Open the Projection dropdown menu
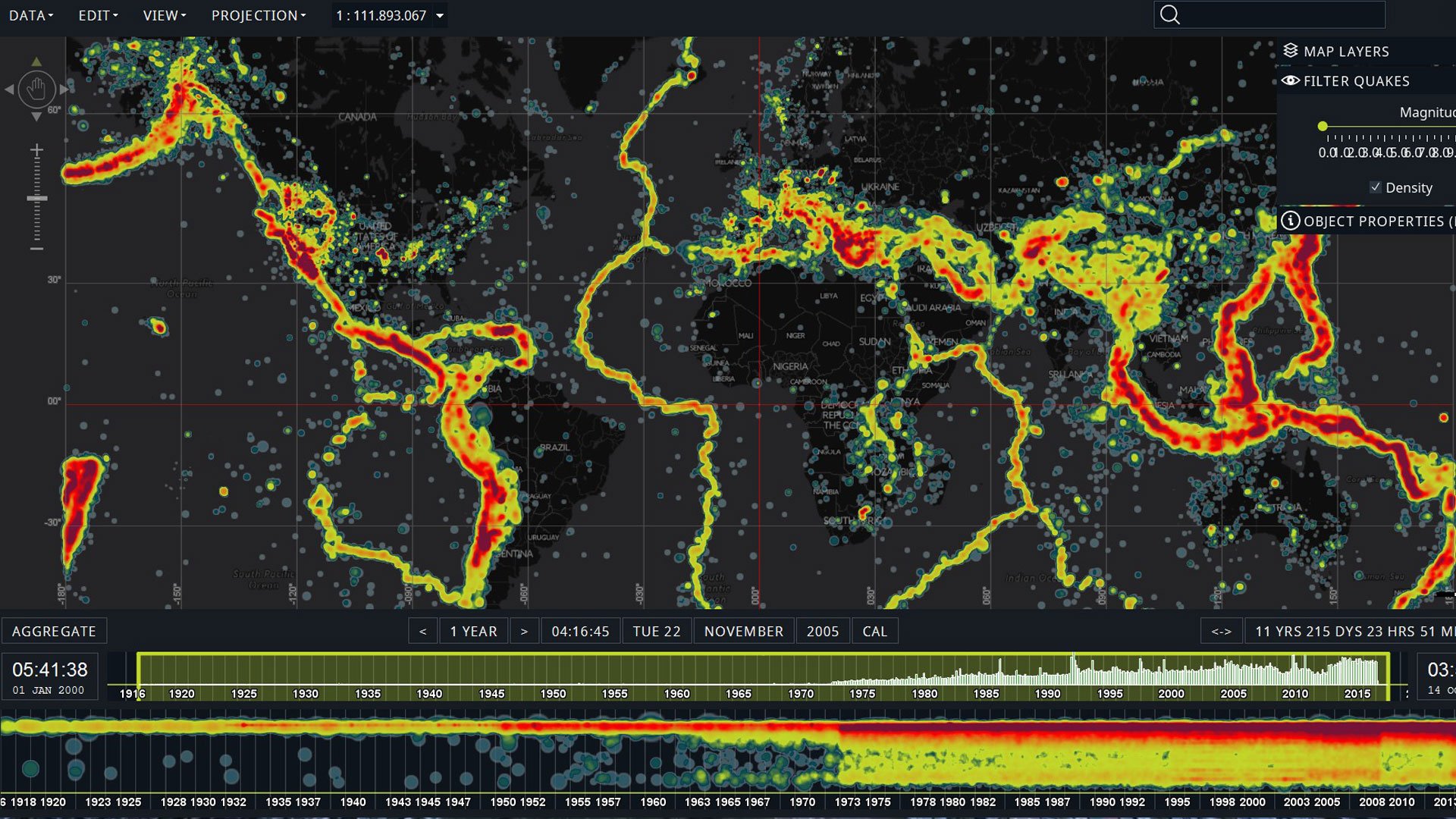This screenshot has width=1456, height=819. click(x=259, y=15)
